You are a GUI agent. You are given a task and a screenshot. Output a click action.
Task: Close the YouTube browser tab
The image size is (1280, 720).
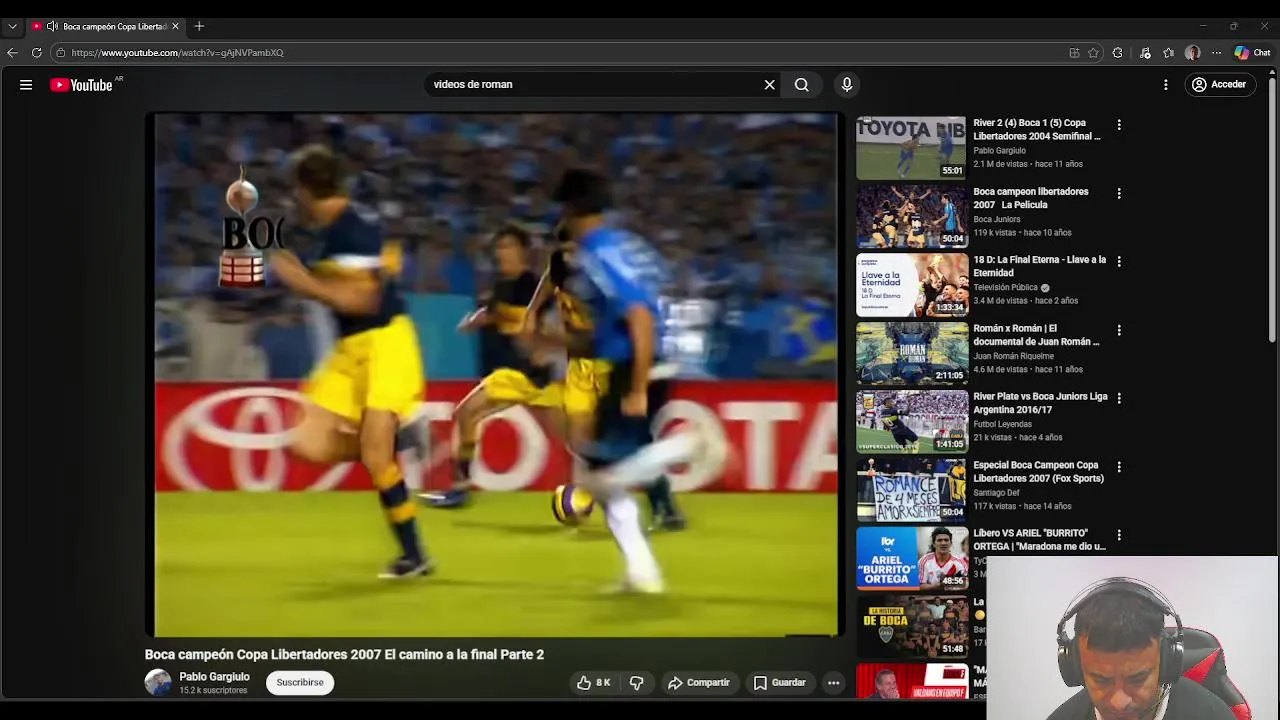[x=175, y=26]
